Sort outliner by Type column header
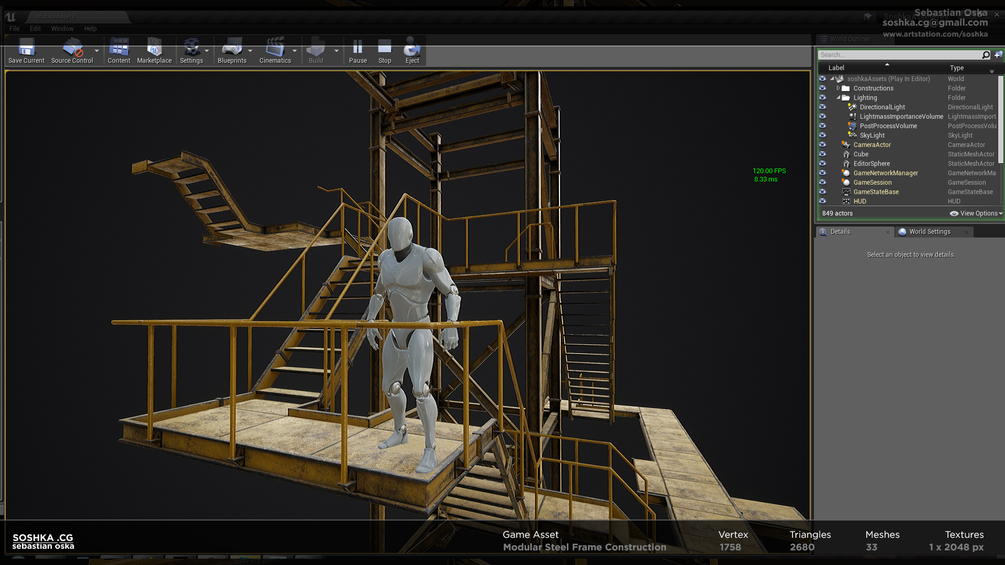This screenshot has width=1005, height=565. (956, 68)
